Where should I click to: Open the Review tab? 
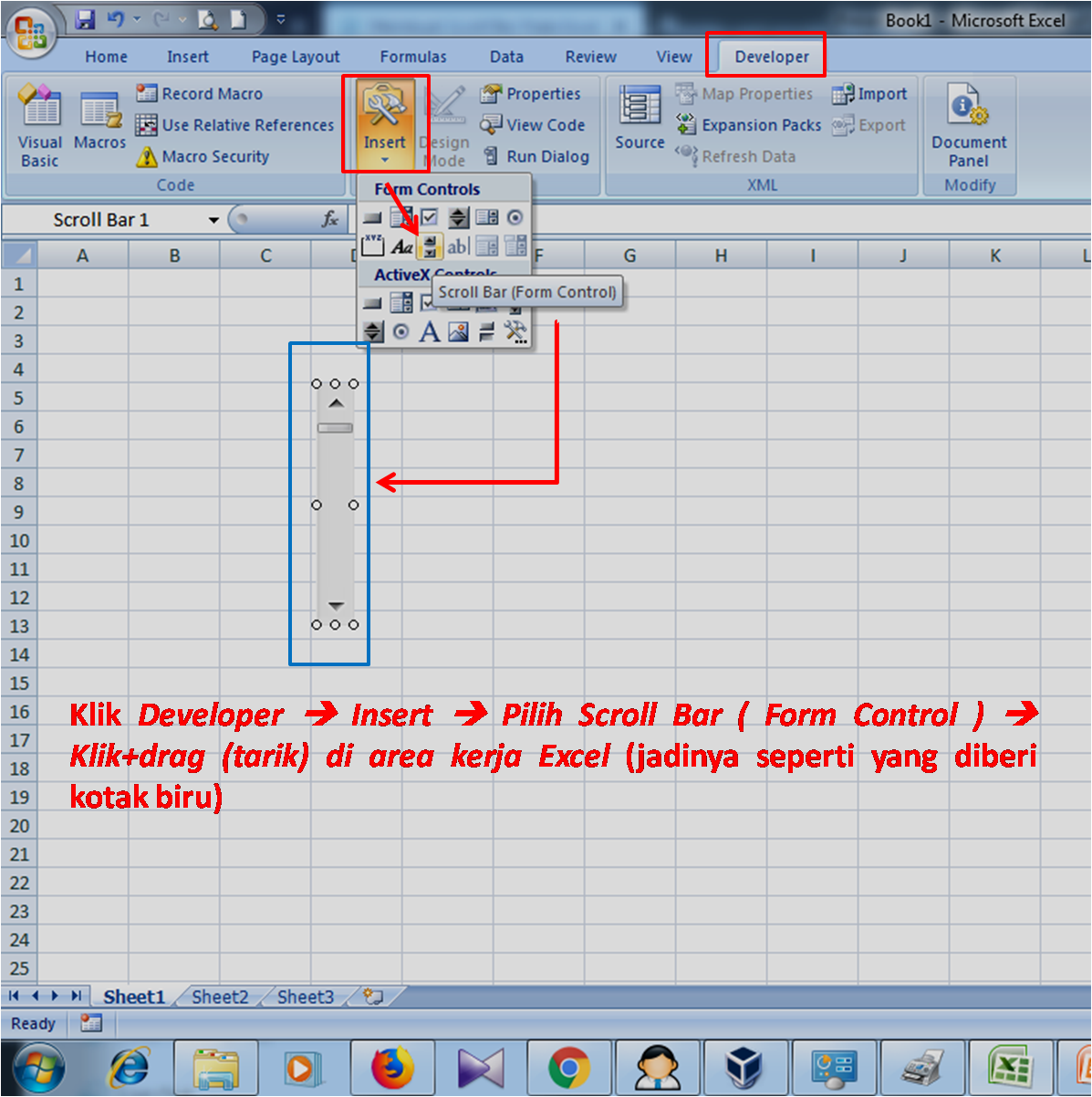pos(590,57)
